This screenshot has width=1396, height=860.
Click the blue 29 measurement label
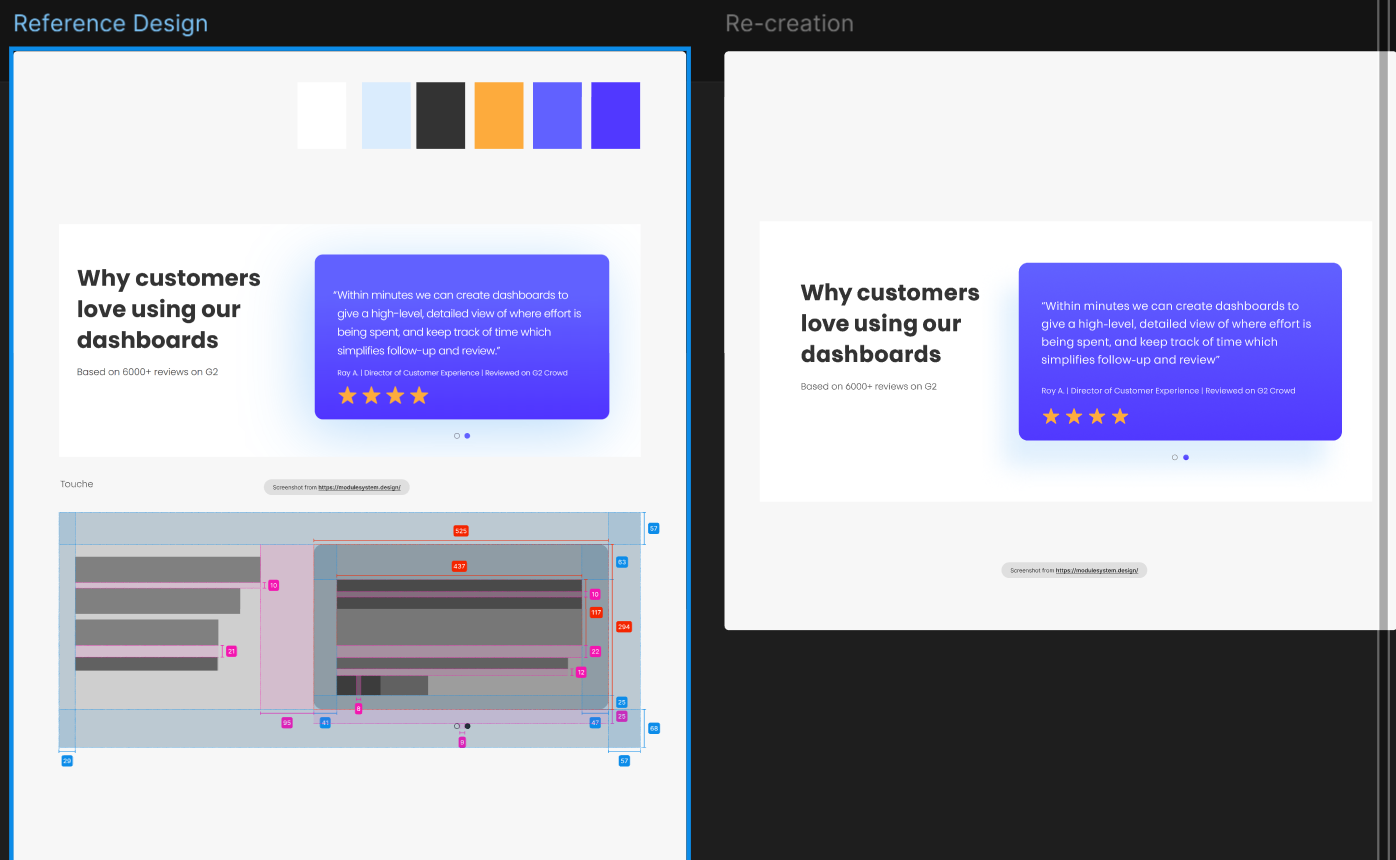[67, 761]
